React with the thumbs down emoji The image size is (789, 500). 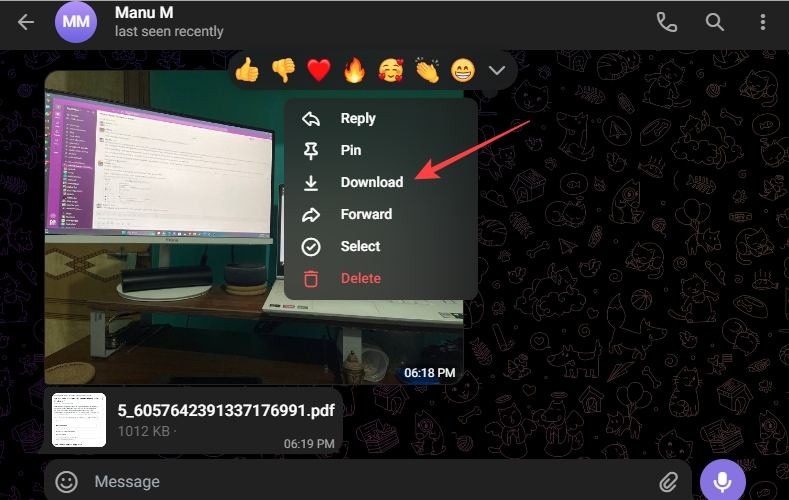pos(283,71)
